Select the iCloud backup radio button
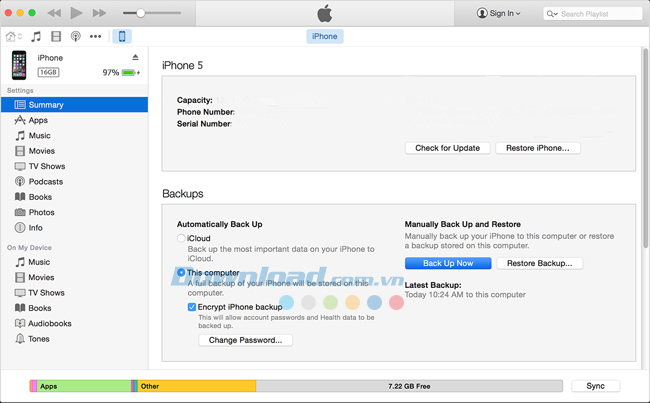 click(181, 238)
